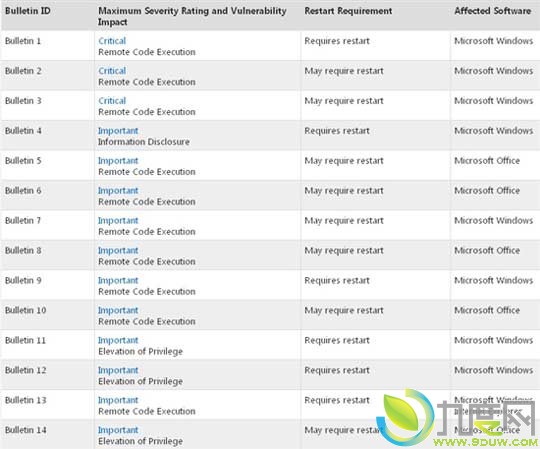Open the Critical link for Bulletin 1
The height and width of the screenshot is (449, 540).
112,41
